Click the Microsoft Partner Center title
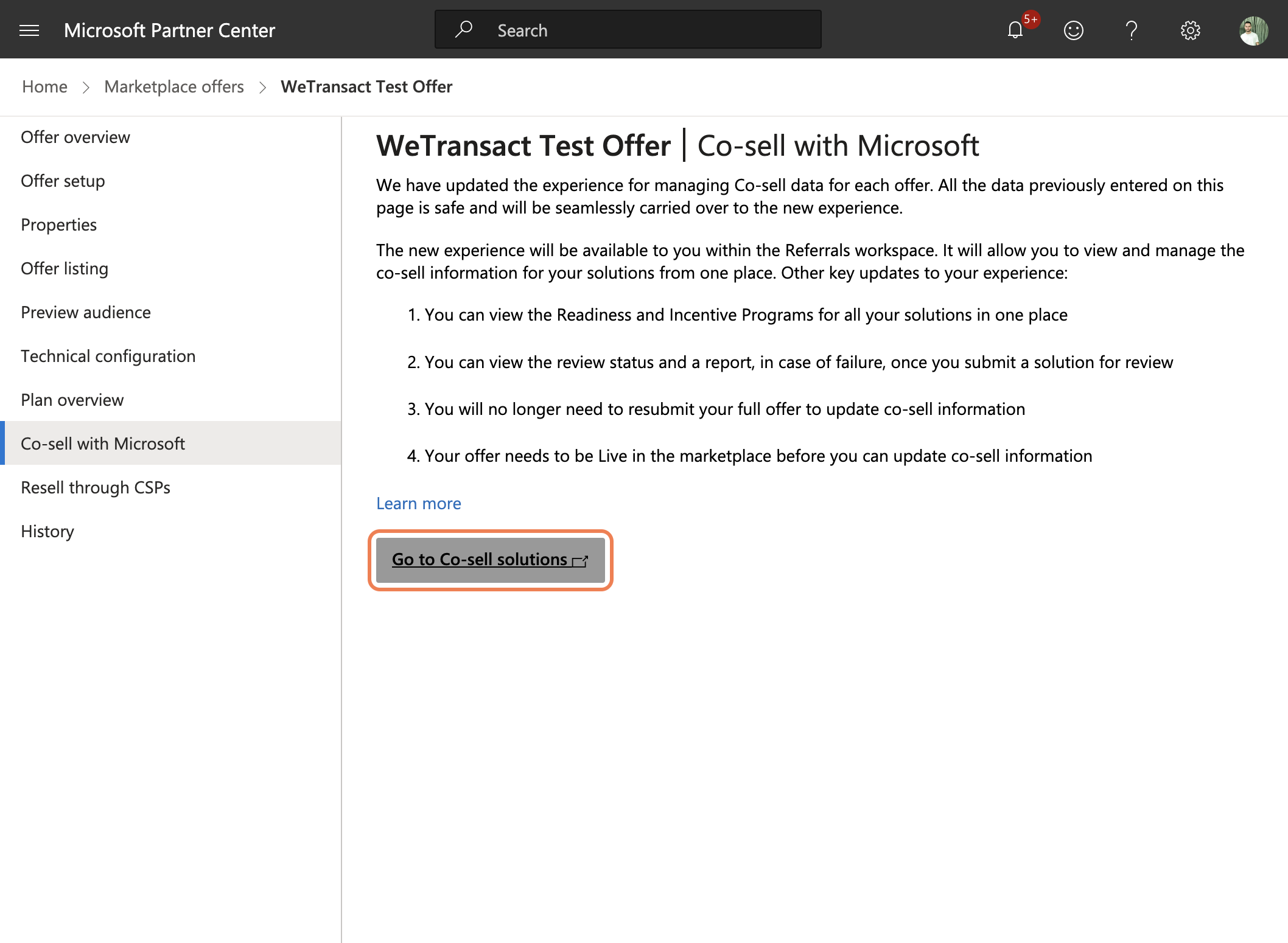 point(169,30)
